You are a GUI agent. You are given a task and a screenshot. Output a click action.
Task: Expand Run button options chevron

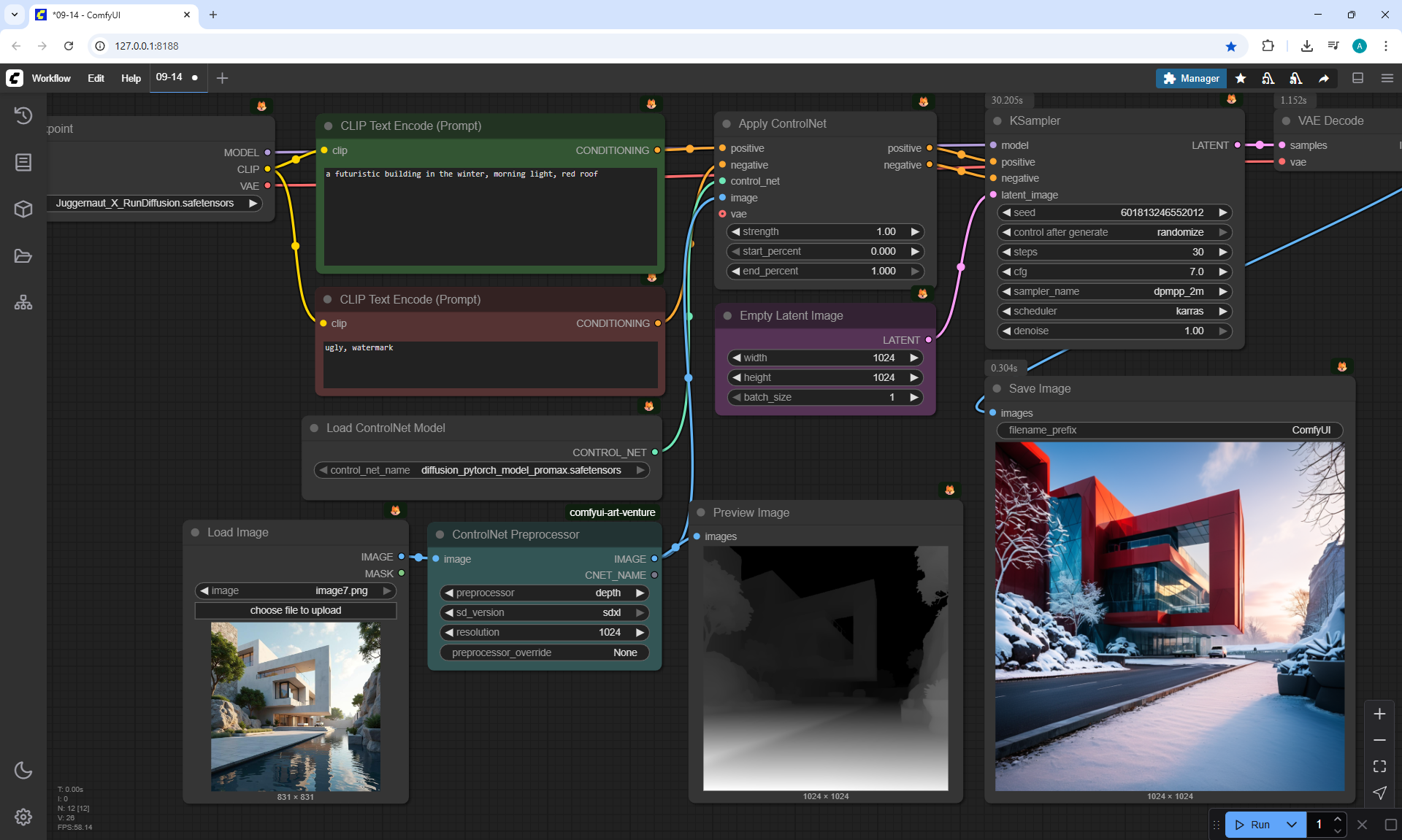pos(1291,825)
